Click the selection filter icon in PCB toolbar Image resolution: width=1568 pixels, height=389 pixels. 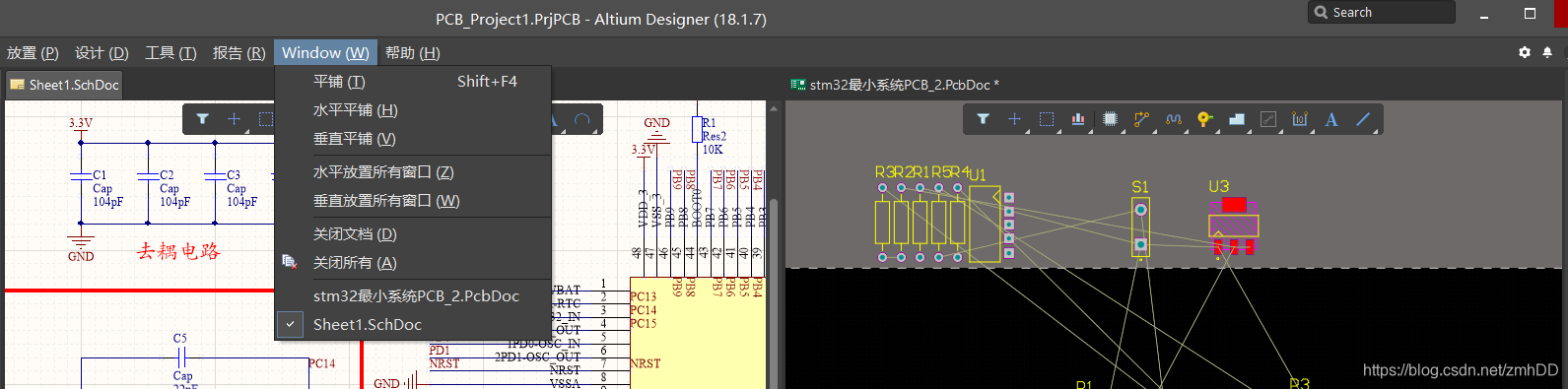[983, 119]
